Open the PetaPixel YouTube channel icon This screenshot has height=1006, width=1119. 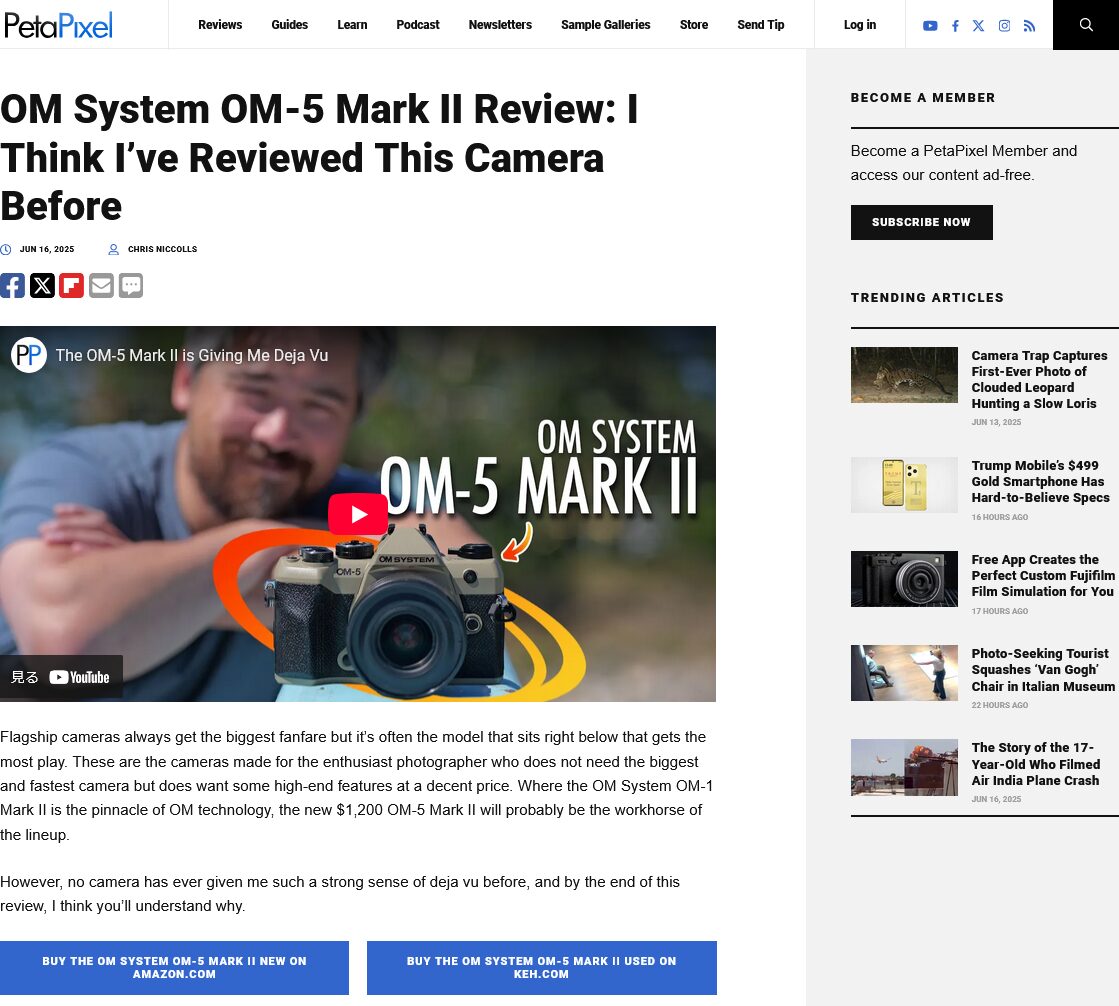tap(930, 26)
